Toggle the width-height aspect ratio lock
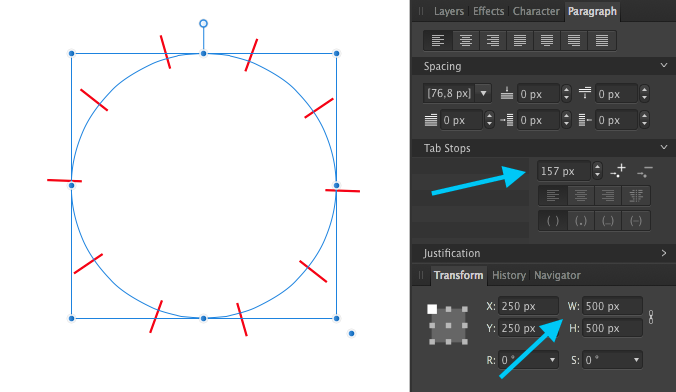Image resolution: width=676 pixels, height=392 pixels. click(x=651, y=317)
